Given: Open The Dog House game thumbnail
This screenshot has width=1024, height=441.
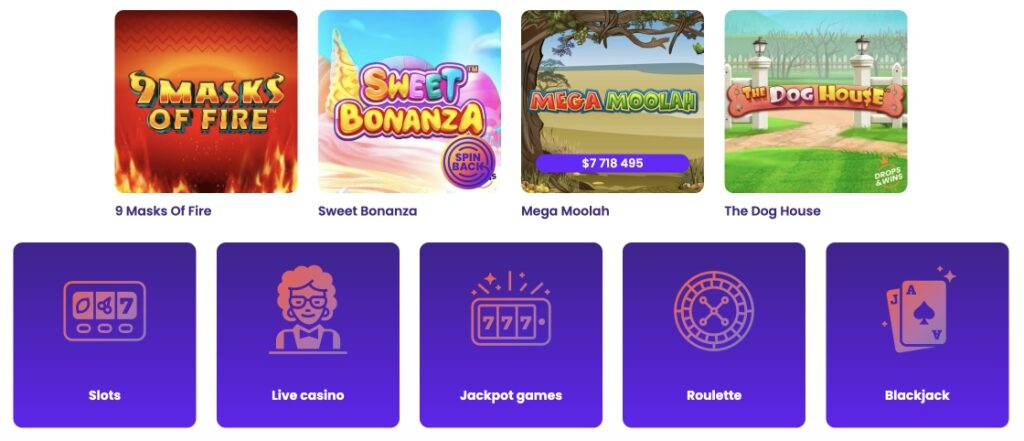Looking at the screenshot, I should pyautogui.click(x=816, y=101).
